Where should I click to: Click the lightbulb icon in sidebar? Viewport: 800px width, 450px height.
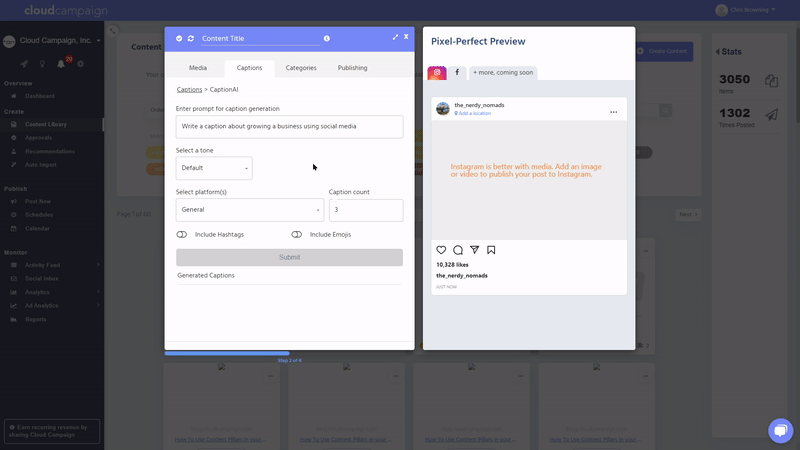click(42, 64)
